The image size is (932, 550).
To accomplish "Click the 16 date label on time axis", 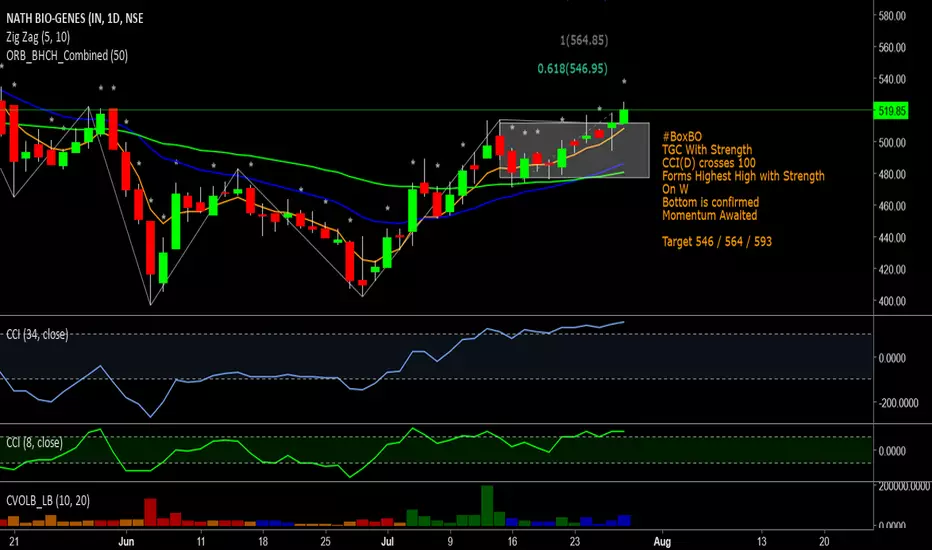I will coord(512,542).
